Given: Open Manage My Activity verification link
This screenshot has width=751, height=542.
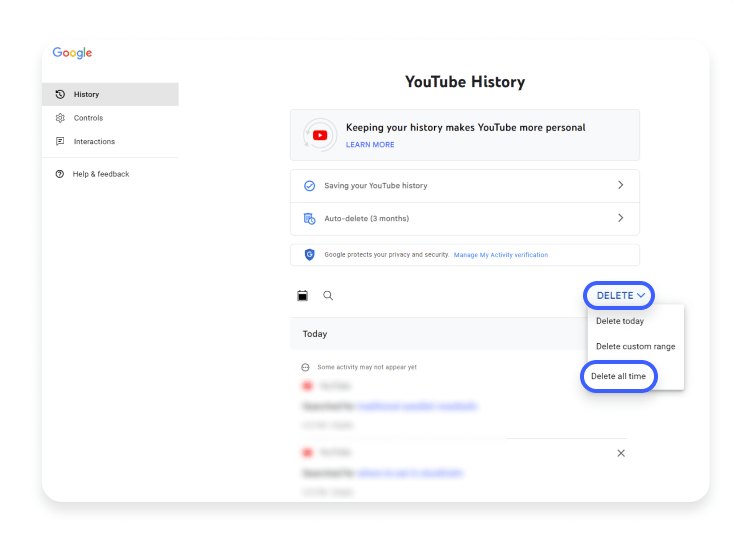Looking at the screenshot, I should pyautogui.click(x=501, y=255).
